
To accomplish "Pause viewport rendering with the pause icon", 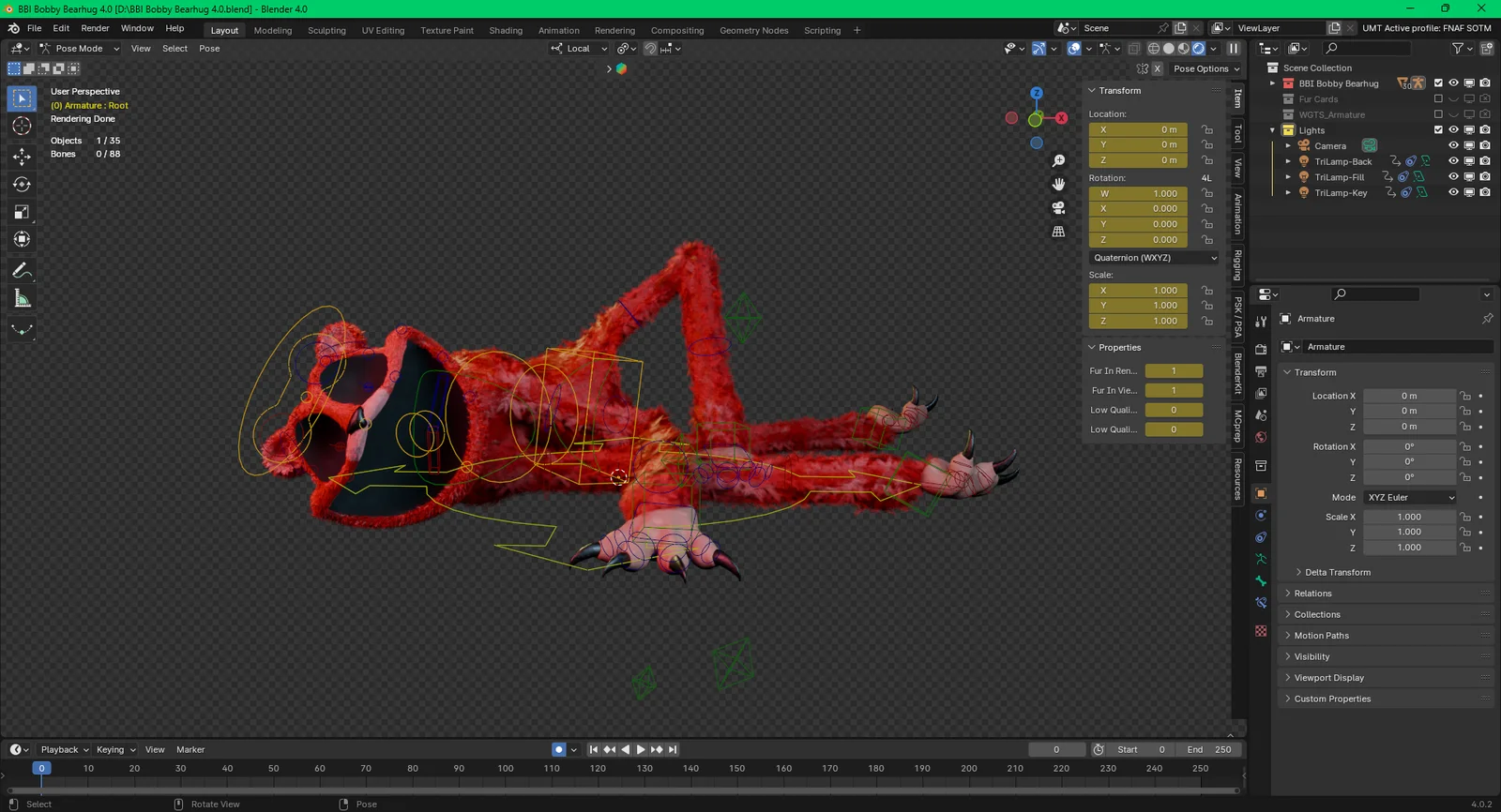I will click(x=1234, y=49).
